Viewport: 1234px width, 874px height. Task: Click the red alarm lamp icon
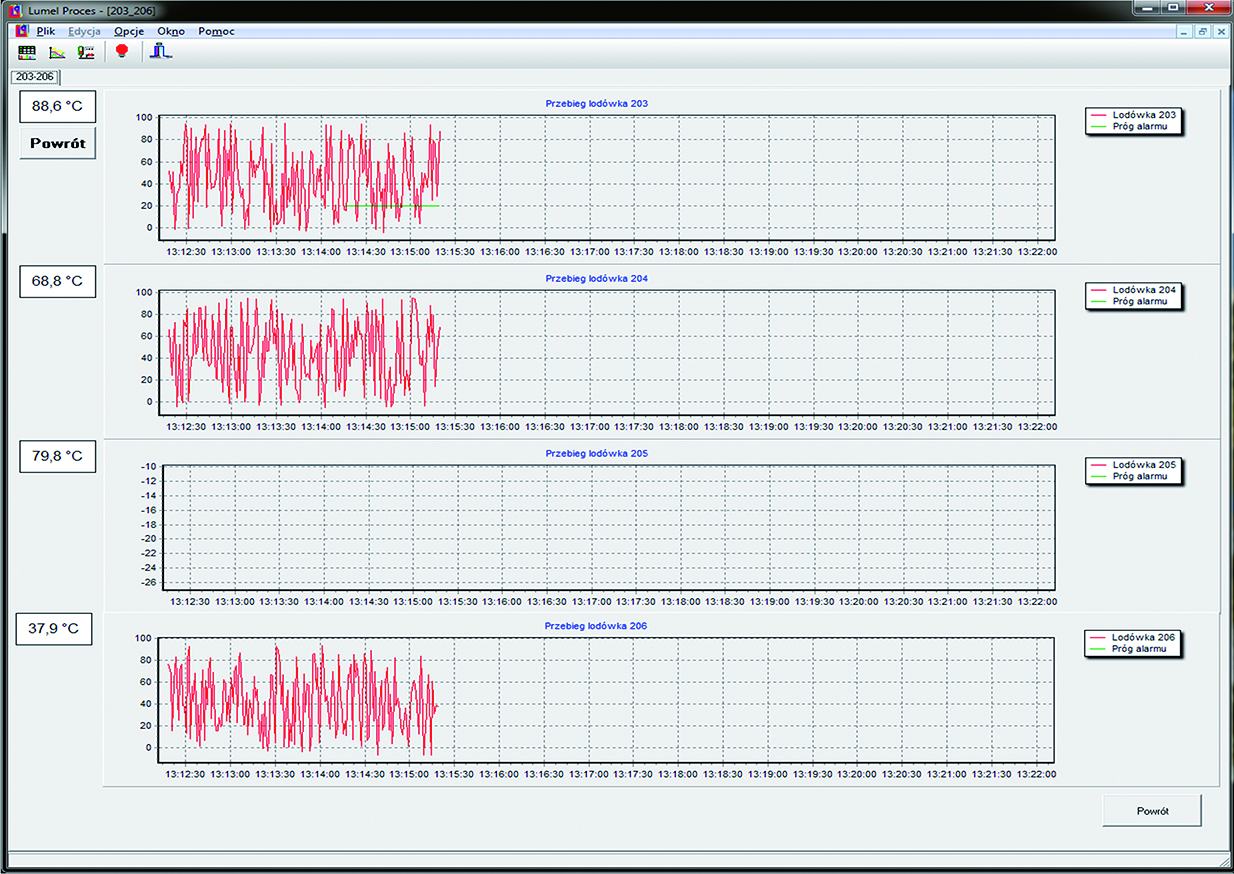point(122,51)
